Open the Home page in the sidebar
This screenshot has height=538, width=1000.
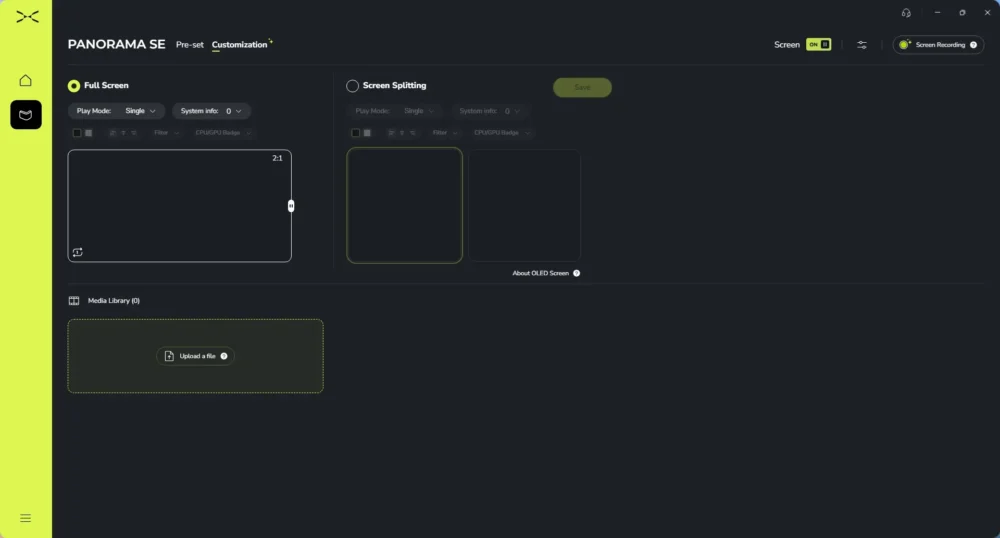pos(26,80)
